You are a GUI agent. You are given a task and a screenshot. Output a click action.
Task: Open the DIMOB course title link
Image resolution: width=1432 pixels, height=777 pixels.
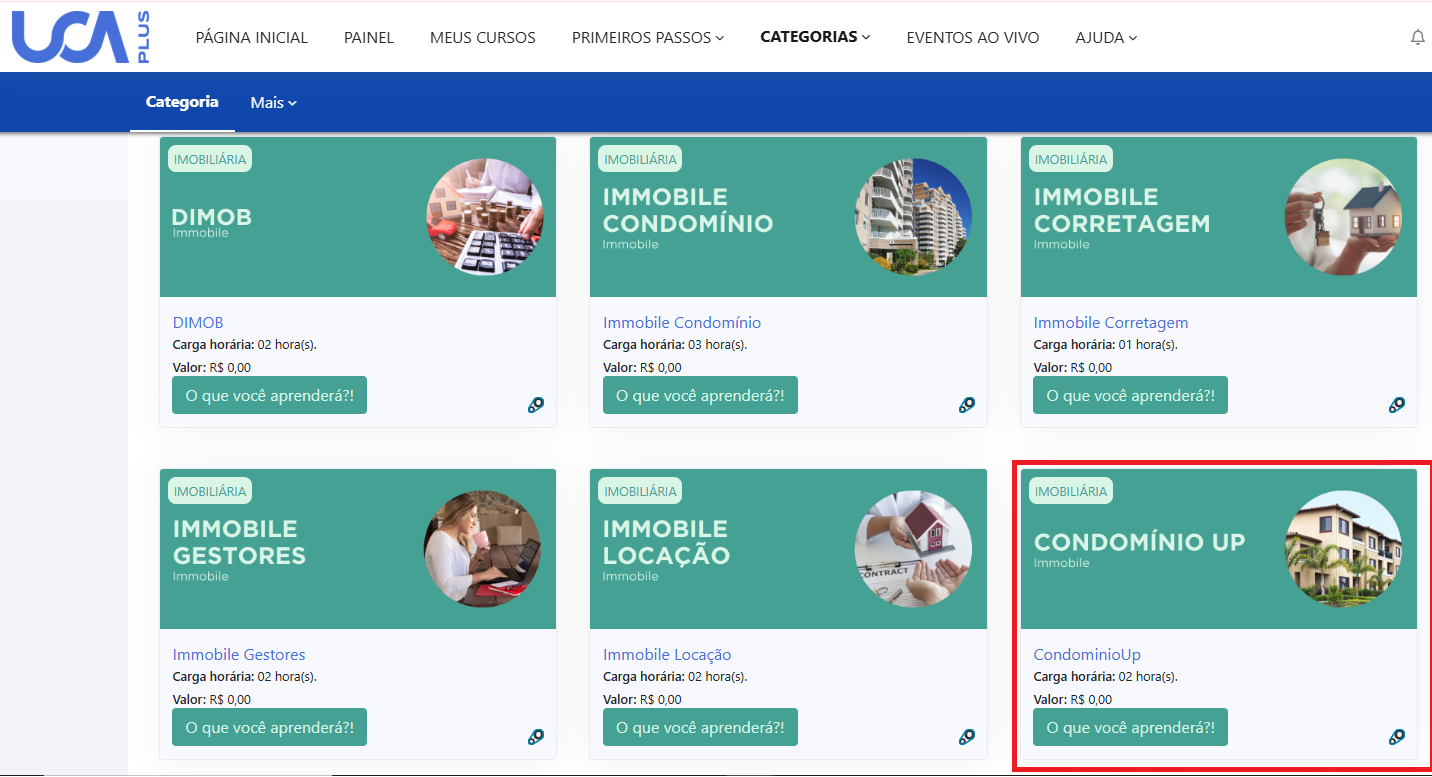click(198, 322)
